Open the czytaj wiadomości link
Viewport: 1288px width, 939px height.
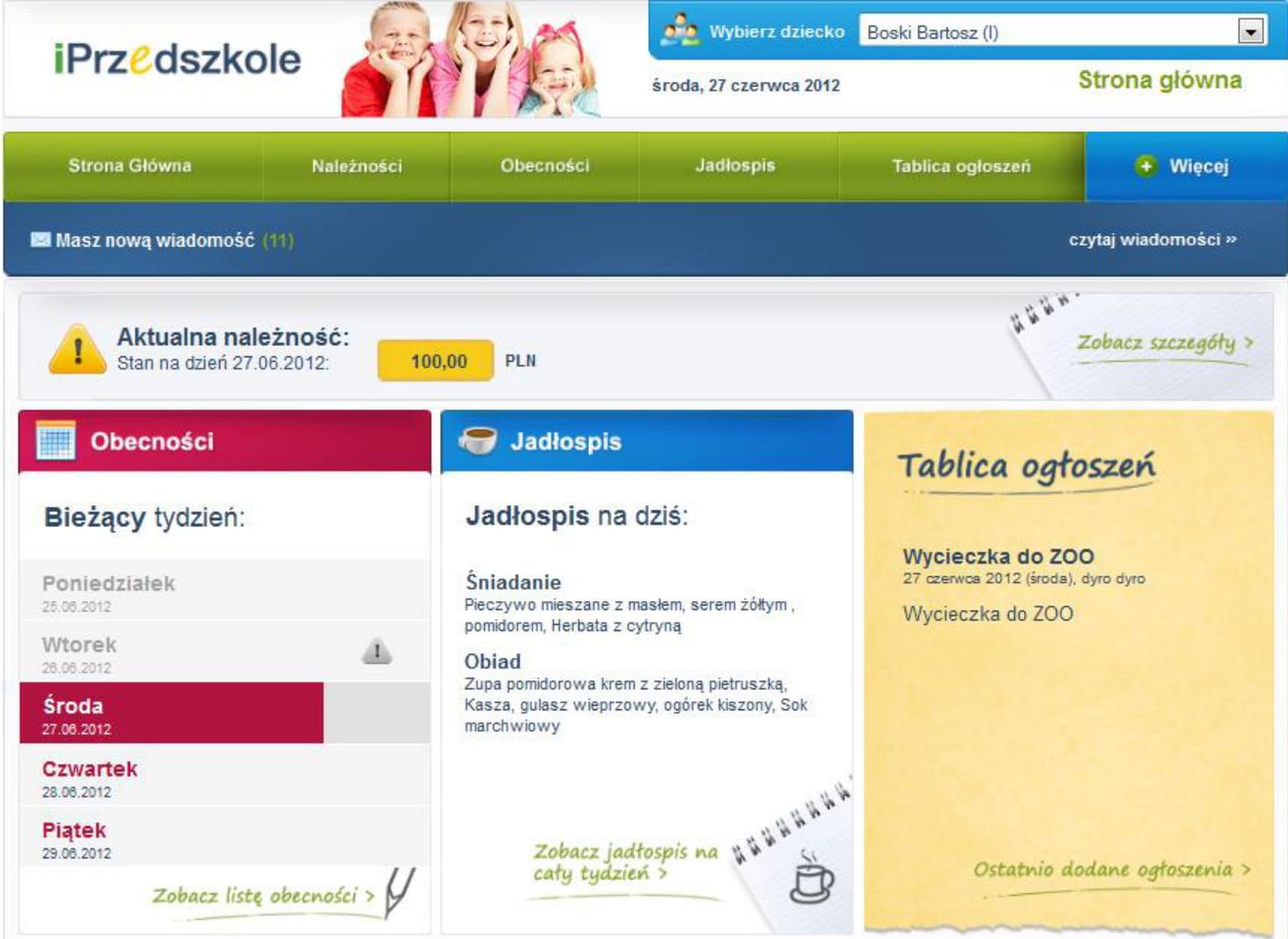(1152, 239)
